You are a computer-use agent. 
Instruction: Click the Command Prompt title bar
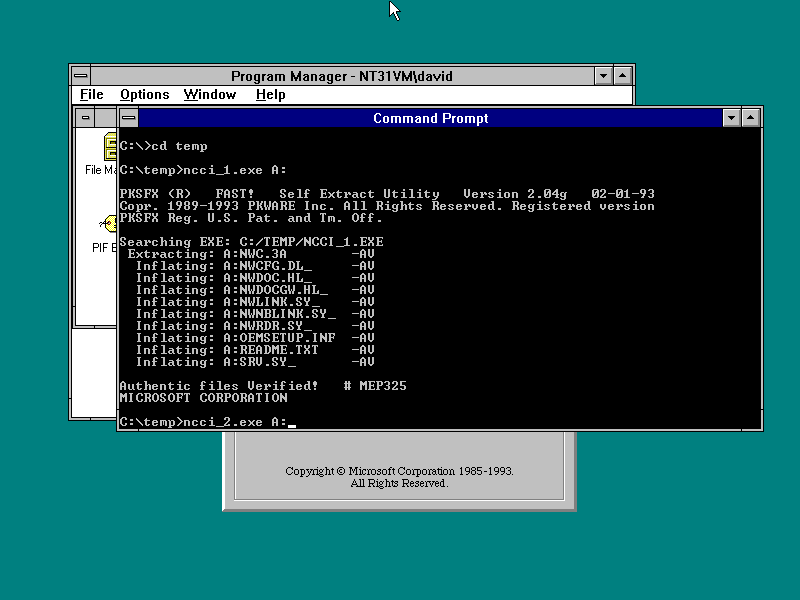point(431,118)
